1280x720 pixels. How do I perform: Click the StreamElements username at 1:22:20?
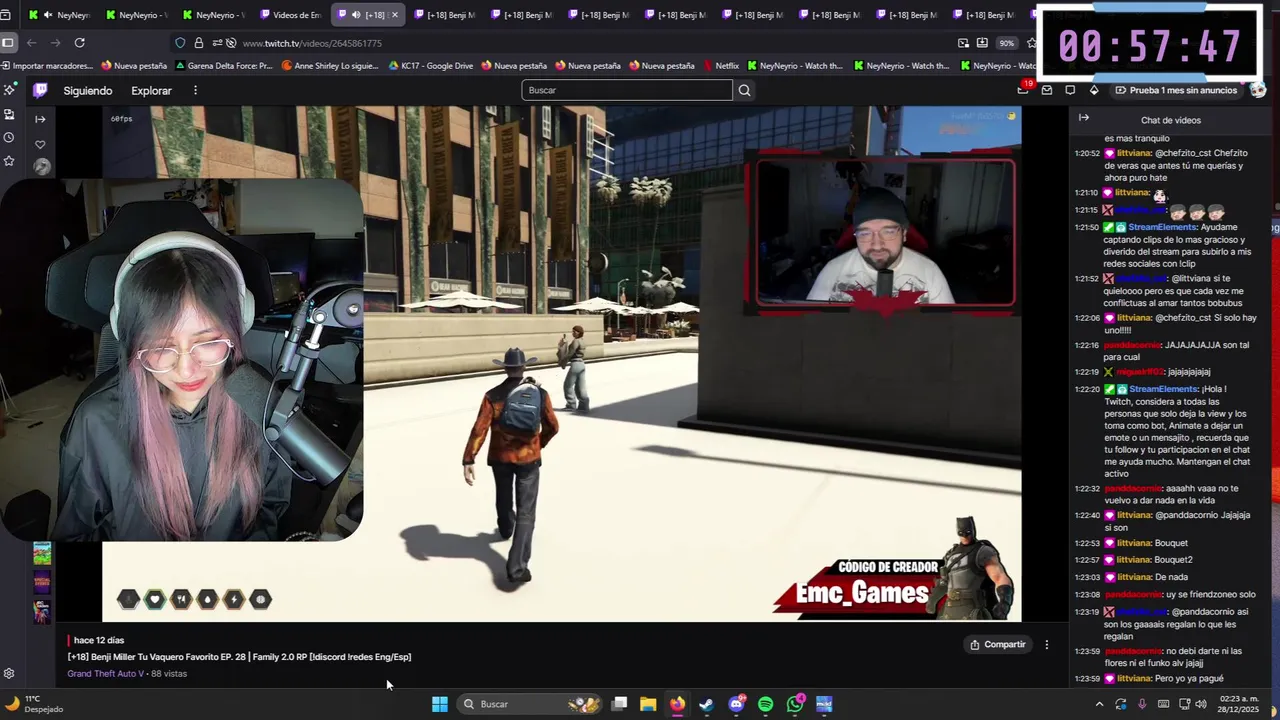tap(1163, 389)
